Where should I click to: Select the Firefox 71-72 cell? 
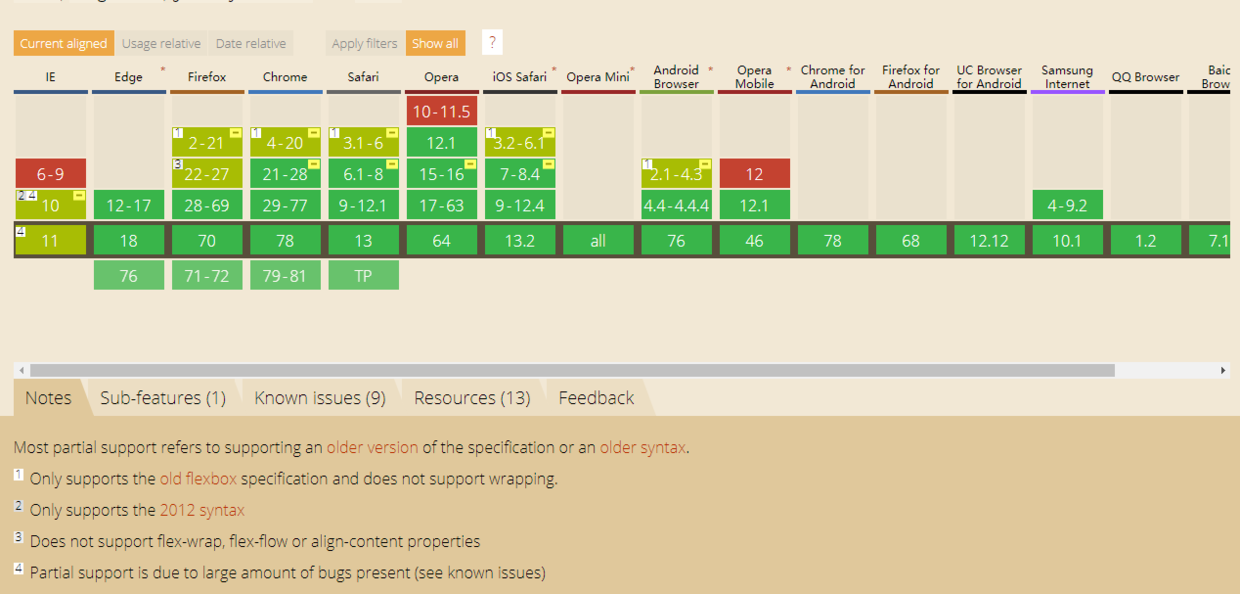(x=207, y=275)
